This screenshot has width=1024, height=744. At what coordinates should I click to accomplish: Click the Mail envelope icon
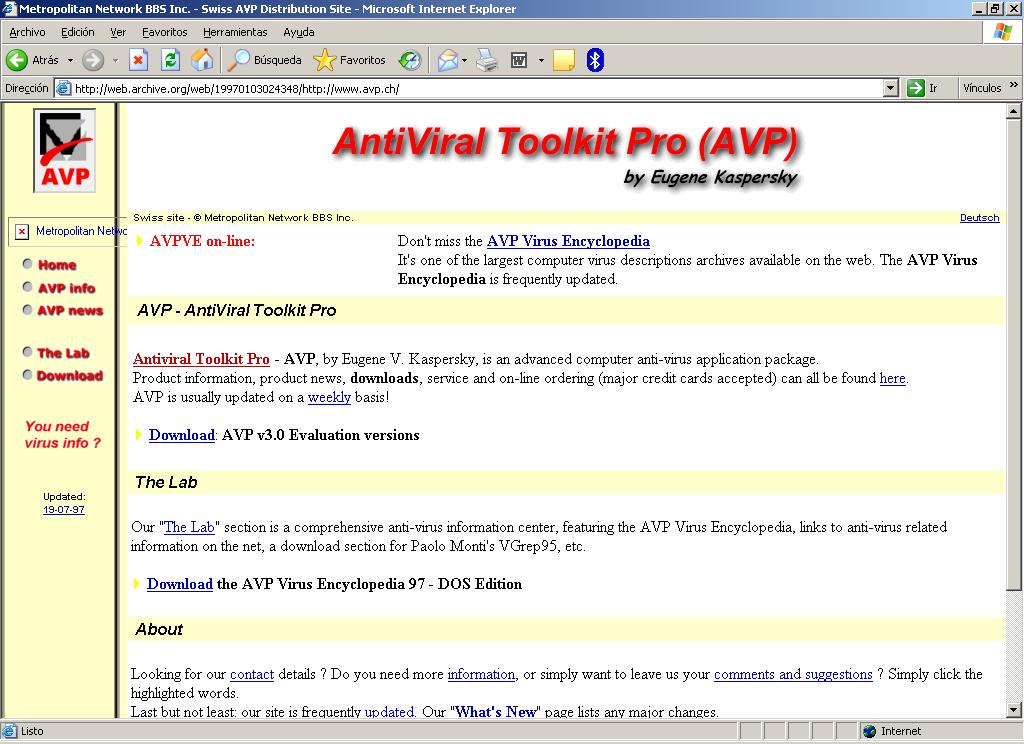tap(448, 60)
